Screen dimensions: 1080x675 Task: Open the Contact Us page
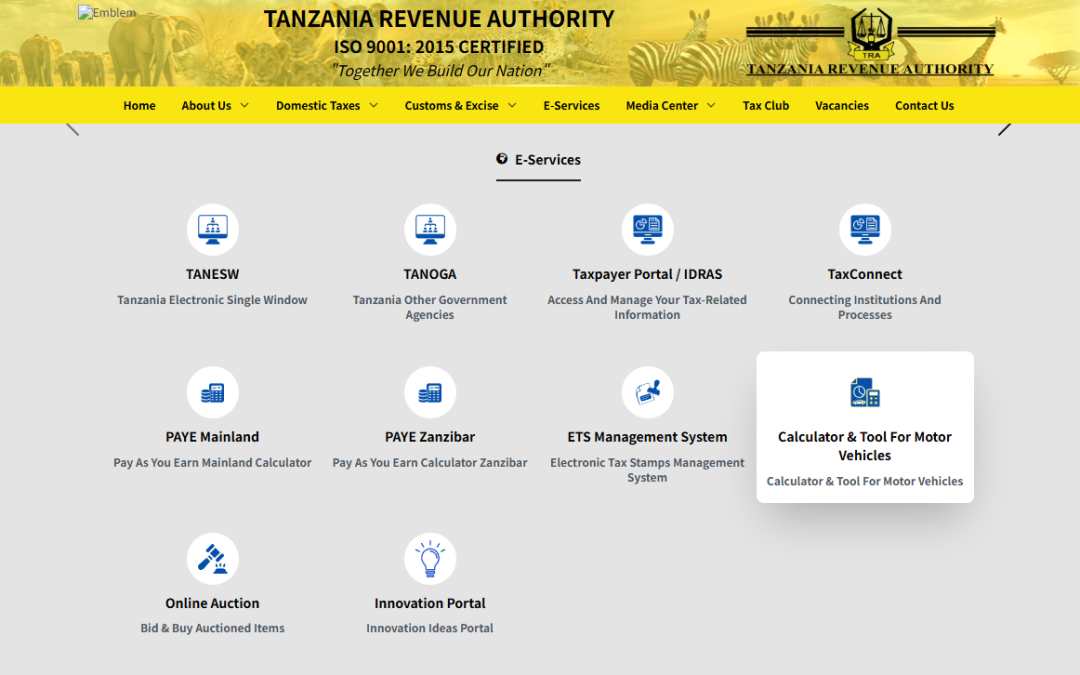pyautogui.click(x=924, y=105)
